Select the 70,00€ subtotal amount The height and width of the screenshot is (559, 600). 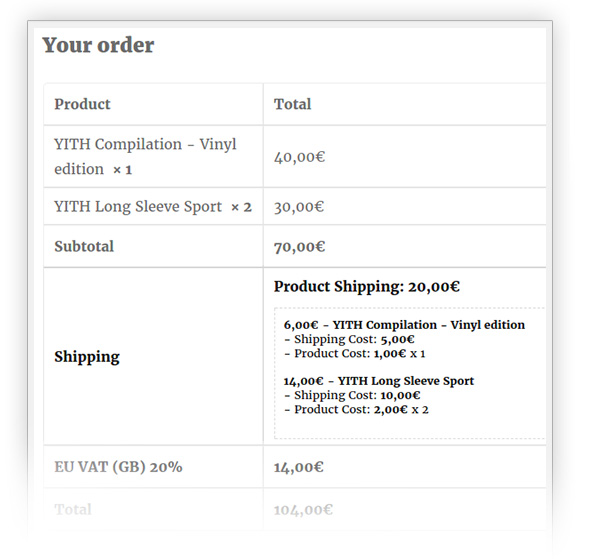point(299,246)
